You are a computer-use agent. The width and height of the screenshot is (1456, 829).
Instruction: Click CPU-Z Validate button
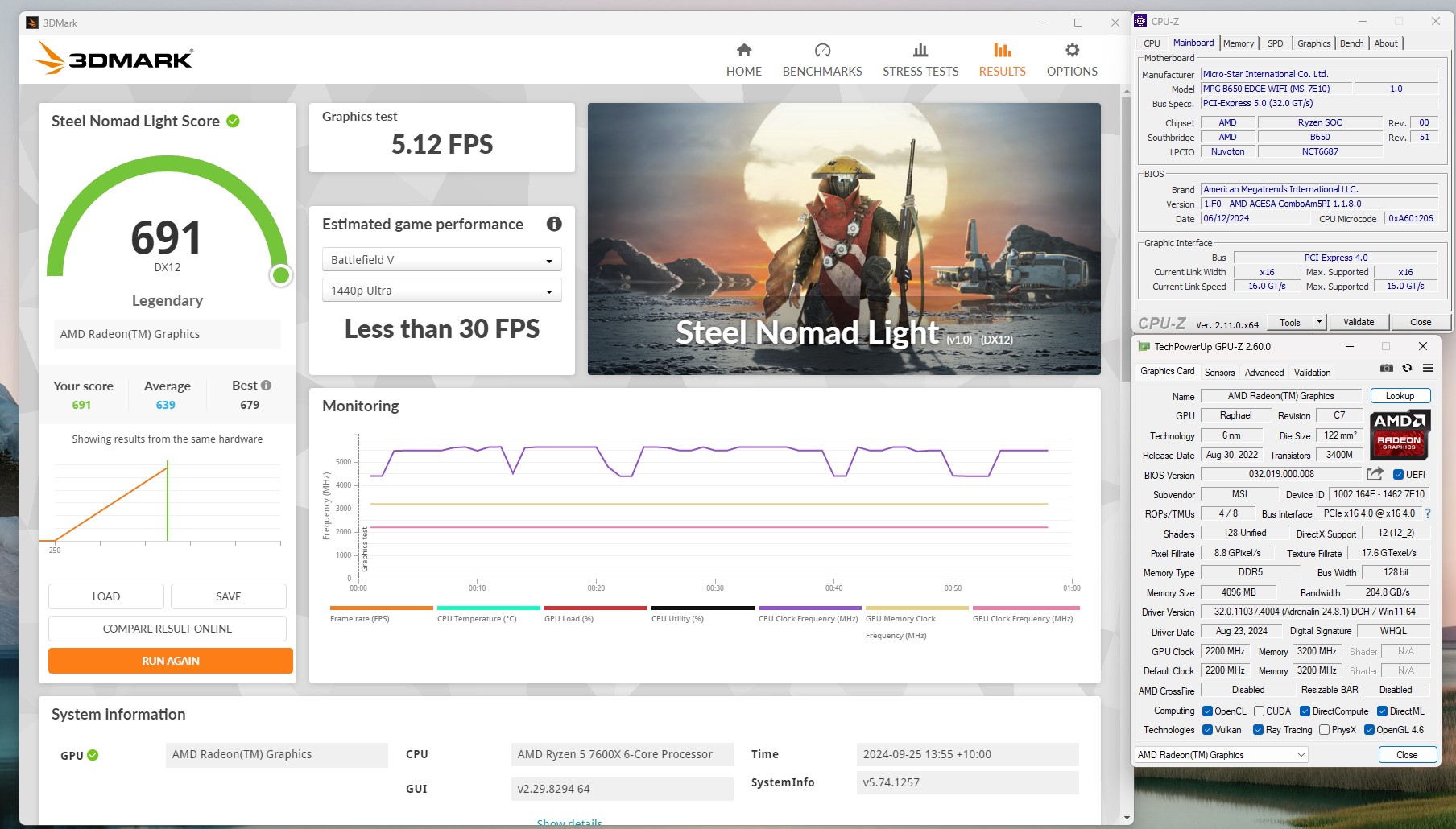tap(1359, 322)
